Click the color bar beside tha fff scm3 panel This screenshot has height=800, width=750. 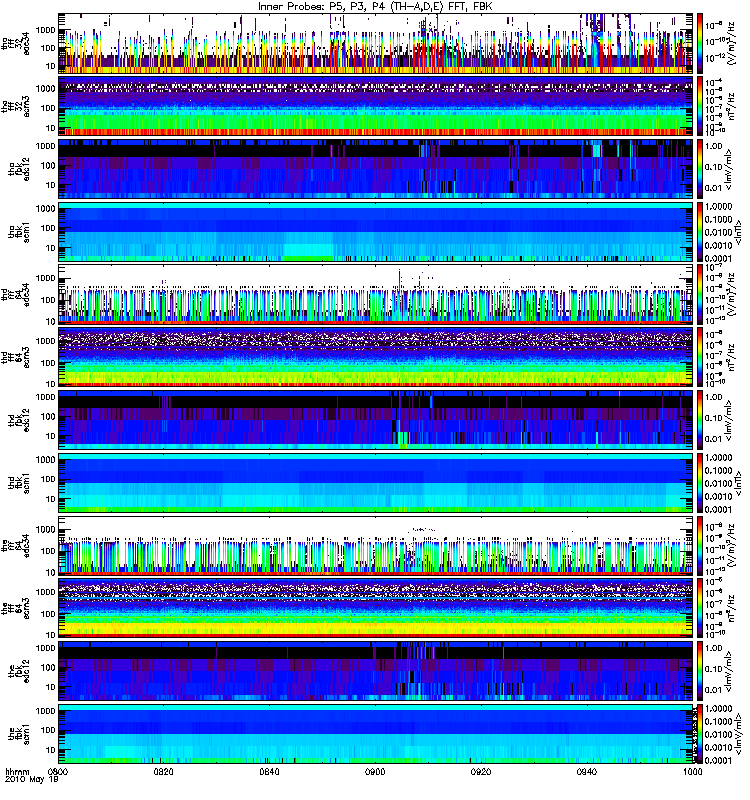click(701, 107)
